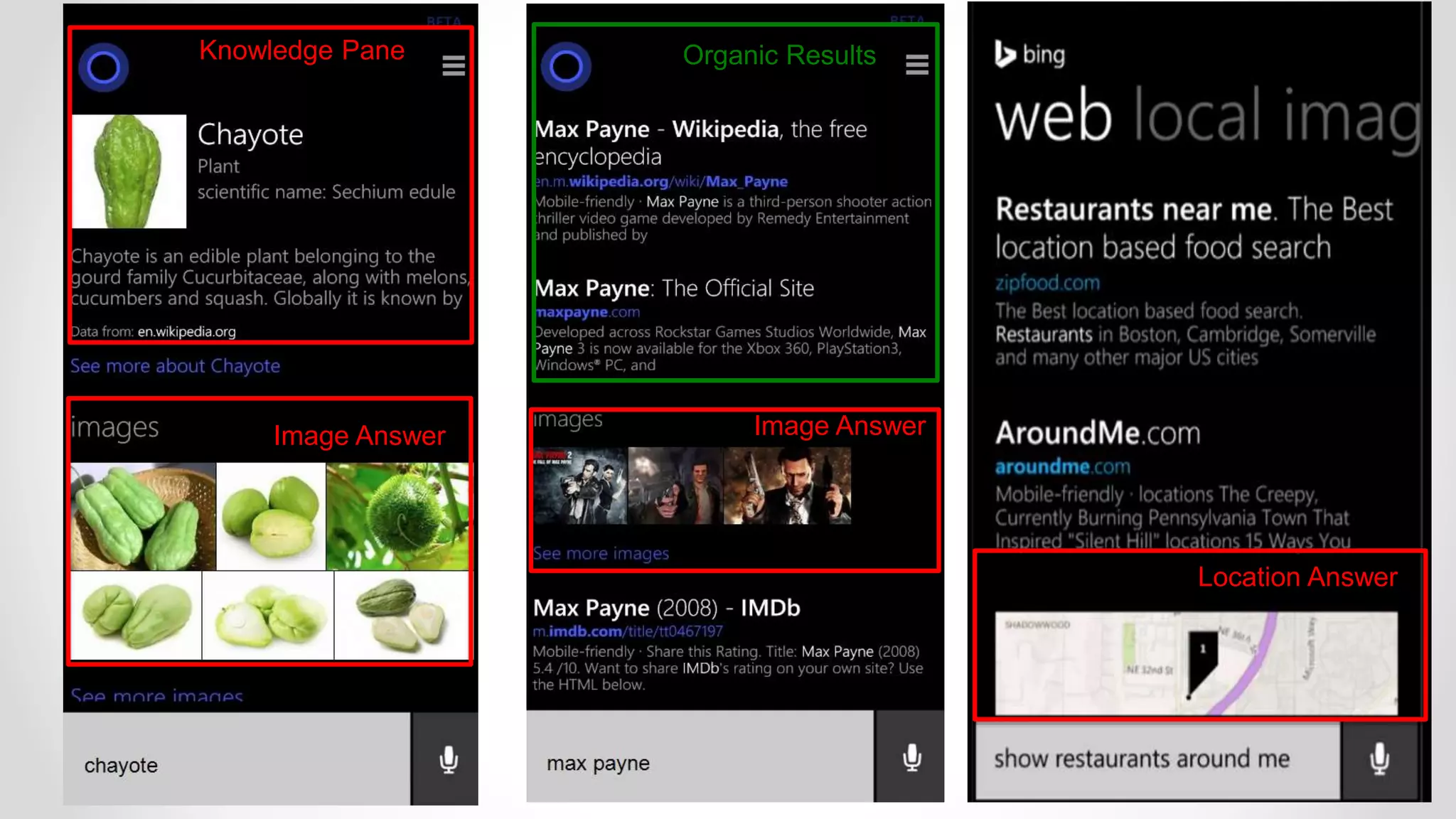The height and width of the screenshot is (819, 1456).
Task: Open the two whole chayotes image, bottom row
Action: tap(136, 616)
